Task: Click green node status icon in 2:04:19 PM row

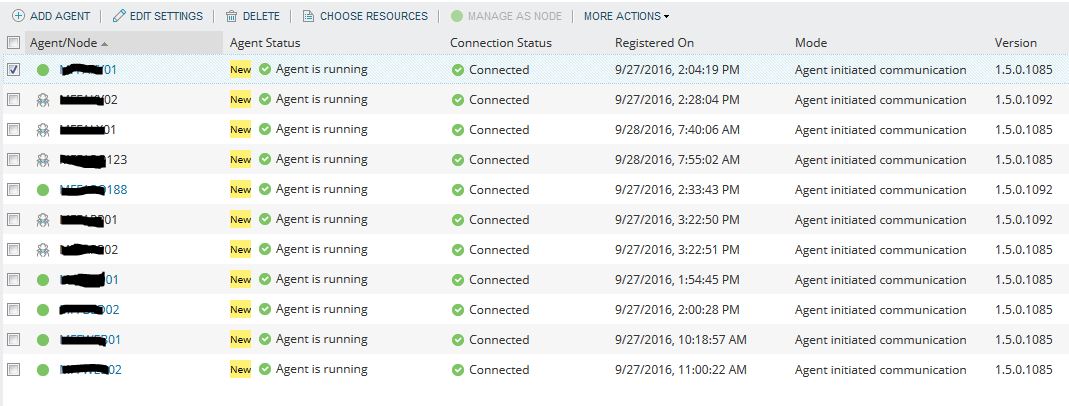Action: click(x=43, y=69)
